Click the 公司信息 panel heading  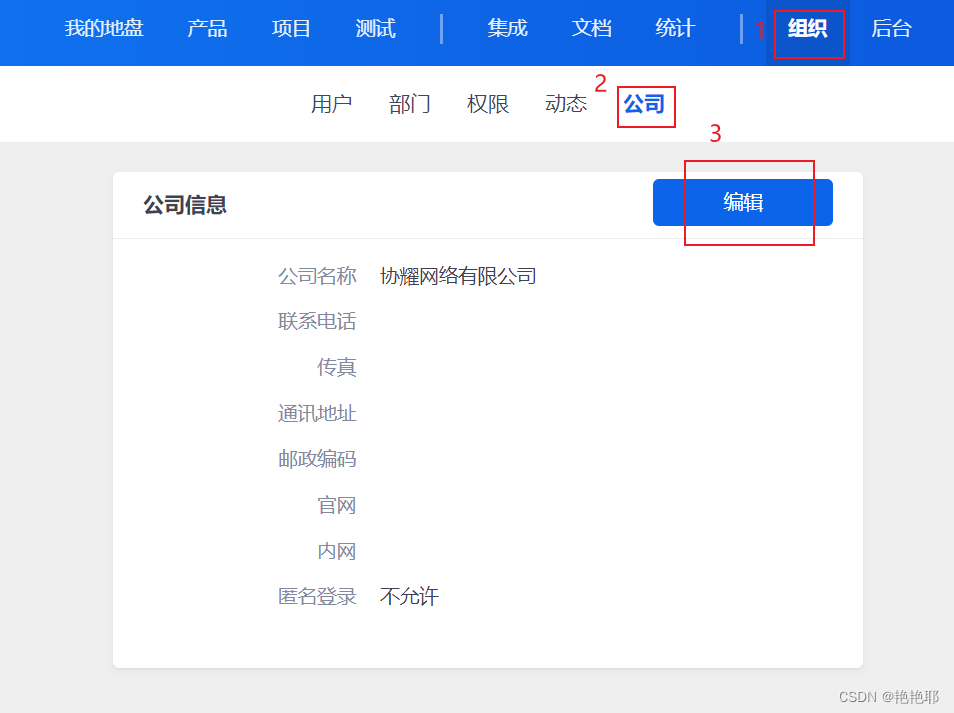[185, 205]
